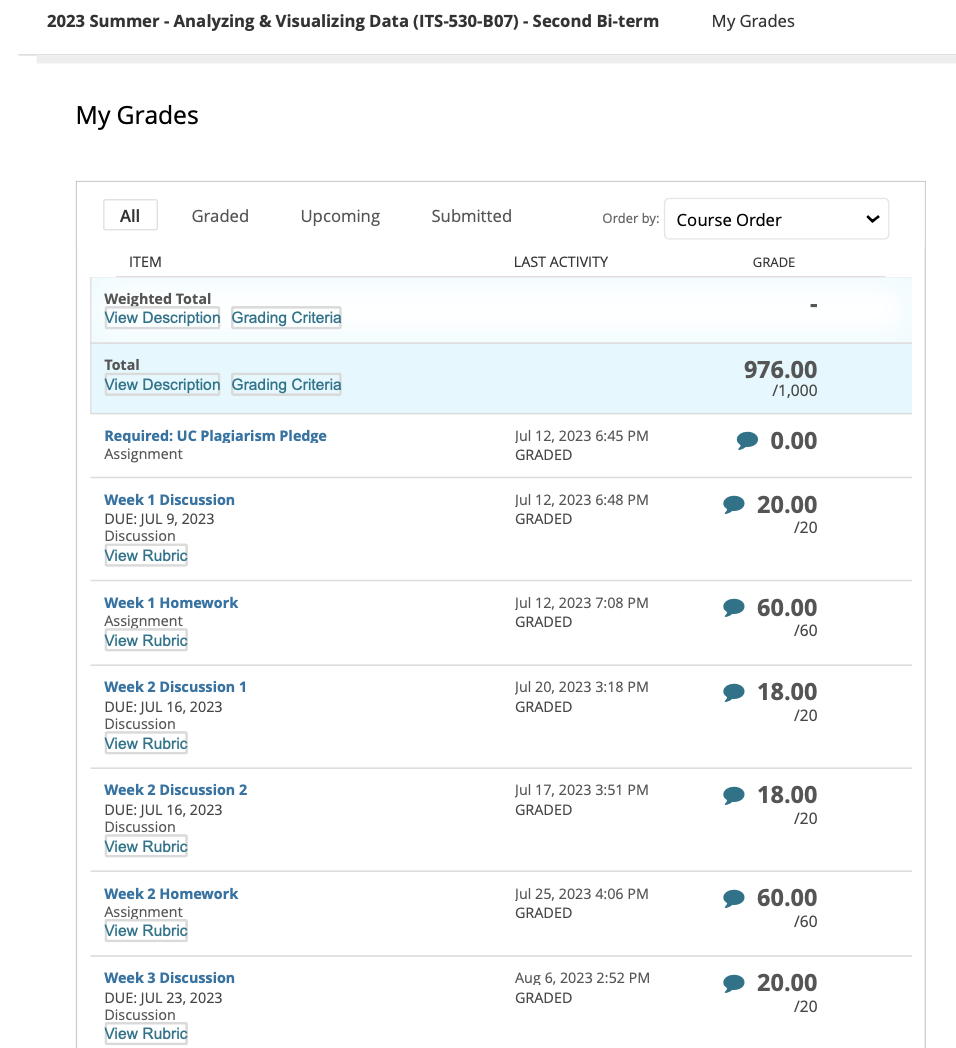The height and width of the screenshot is (1048, 956).
Task: Click Grading Criteria for Weighted Total
Action: pyautogui.click(x=286, y=318)
